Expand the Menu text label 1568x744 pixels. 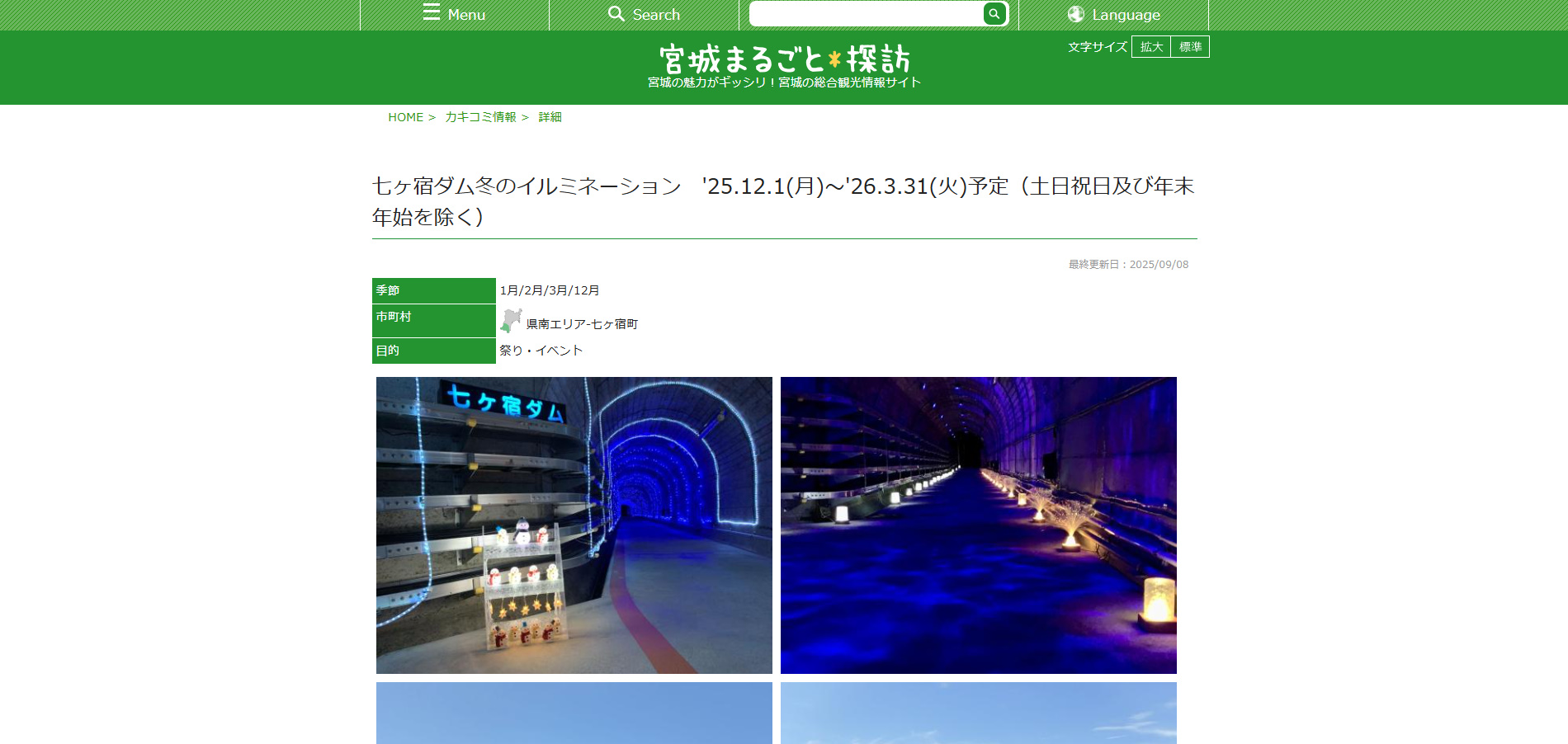(x=466, y=15)
